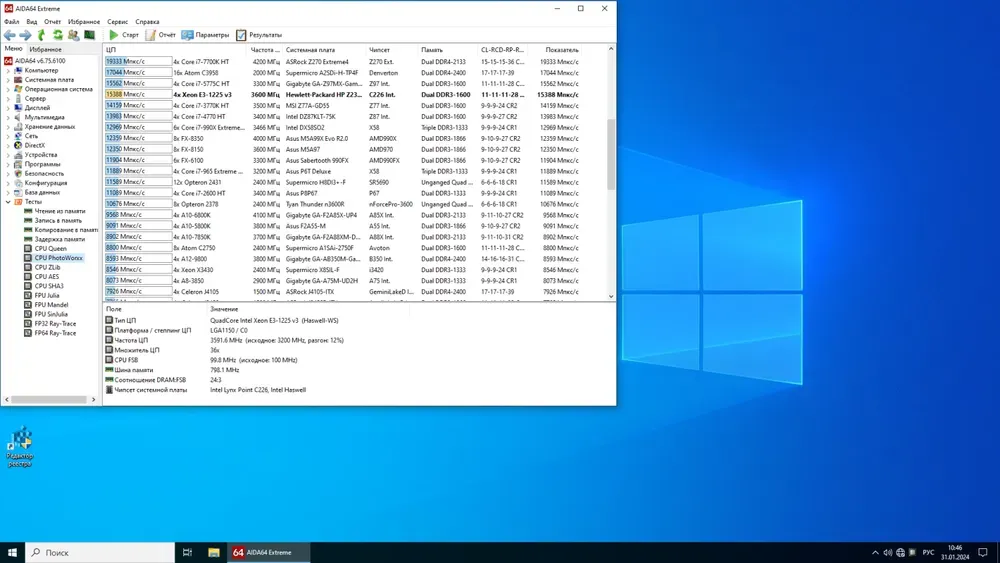Viewport: 1000px width, 563px height.
Task: Click the green Start benchmark button
Action: [124, 35]
